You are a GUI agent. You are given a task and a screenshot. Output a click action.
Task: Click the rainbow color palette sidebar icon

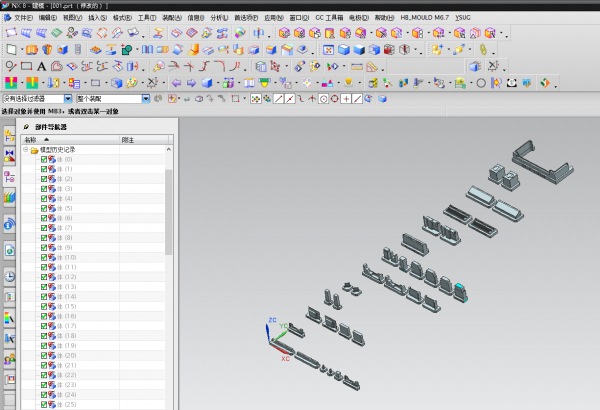coord(10,318)
